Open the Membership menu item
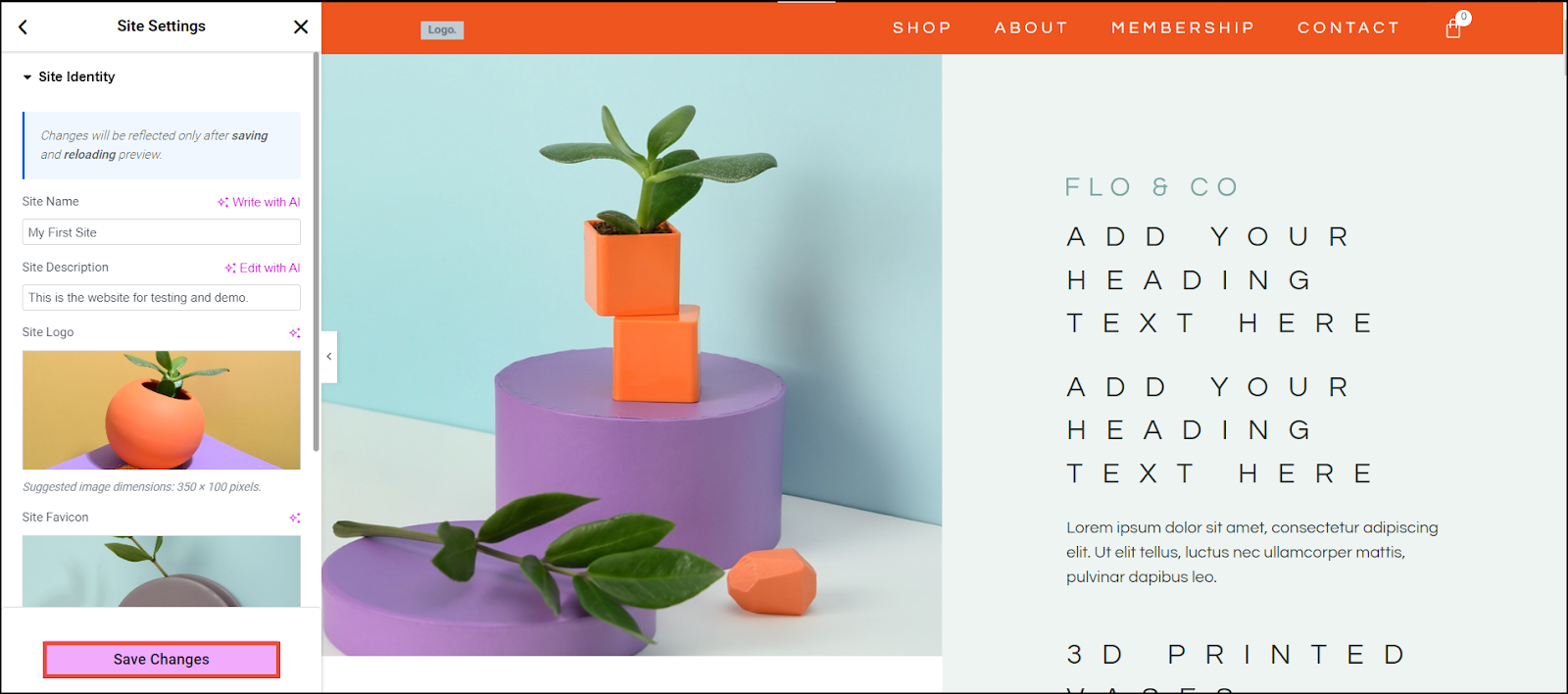The width and height of the screenshot is (1568, 694). [x=1183, y=27]
